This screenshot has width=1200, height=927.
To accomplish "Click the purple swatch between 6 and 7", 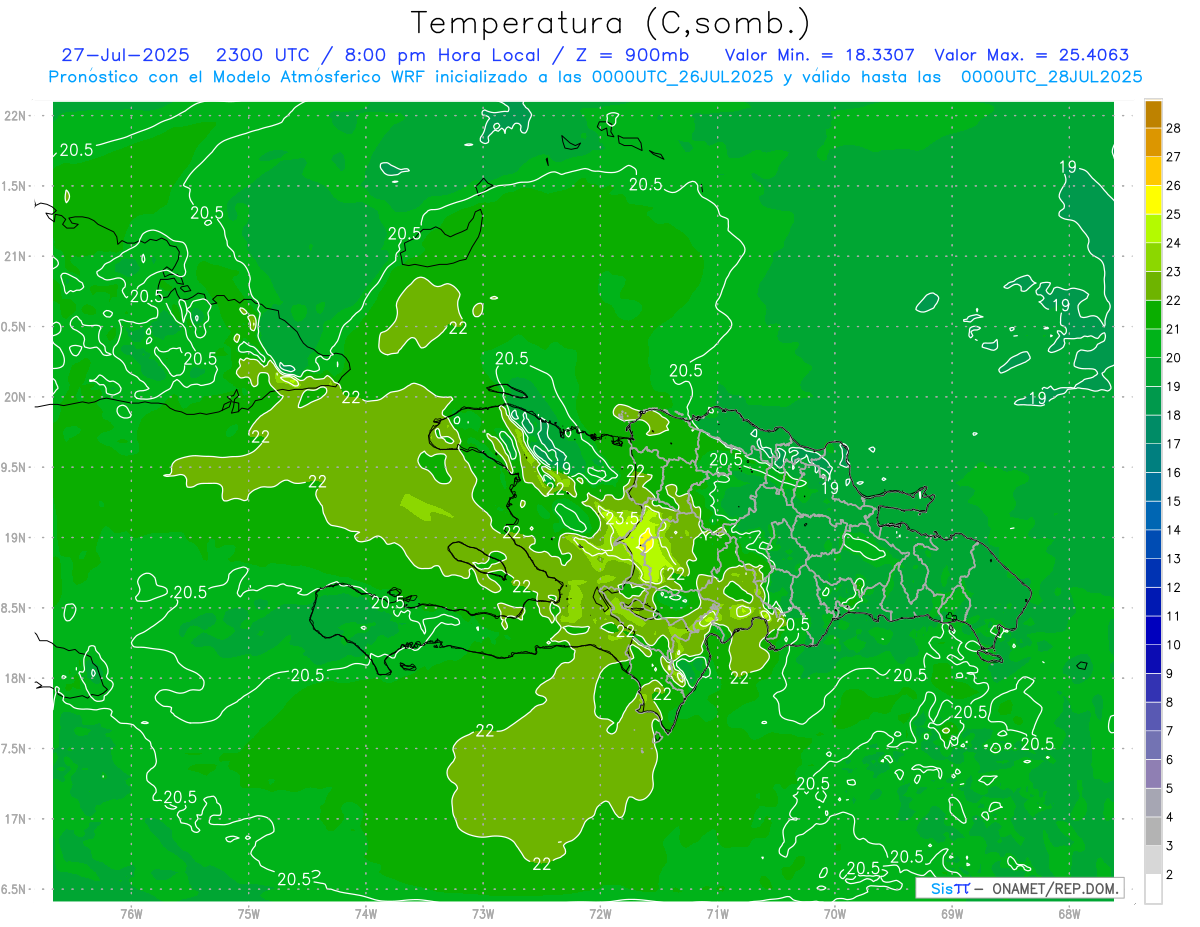I will click(x=1153, y=745).
